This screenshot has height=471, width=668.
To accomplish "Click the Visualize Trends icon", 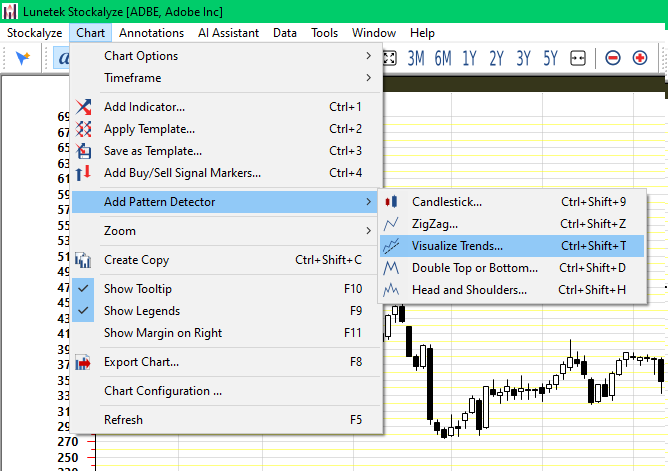I will tap(391, 246).
